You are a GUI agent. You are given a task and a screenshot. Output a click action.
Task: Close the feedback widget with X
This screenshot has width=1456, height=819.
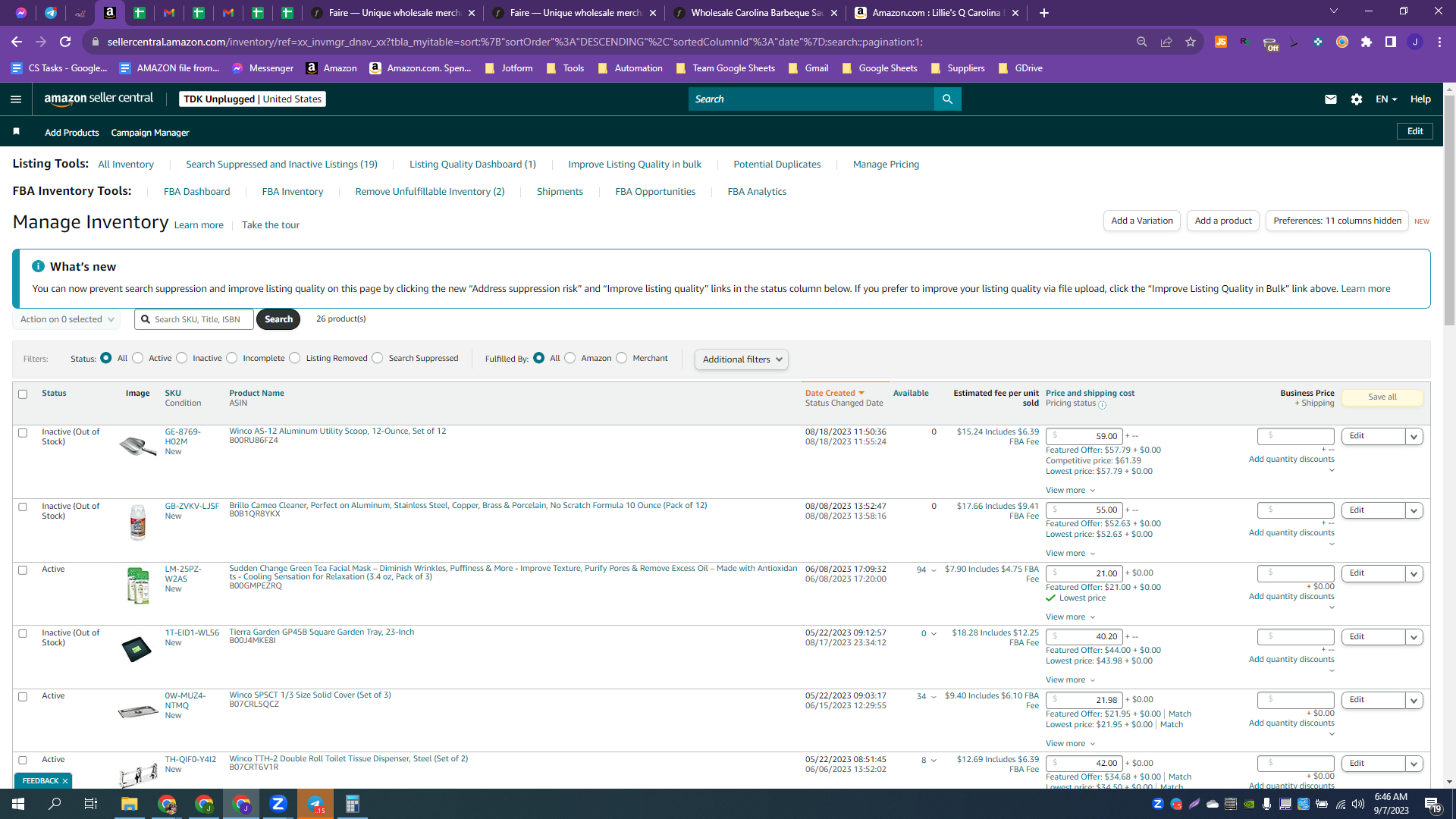(x=65, y=781)
